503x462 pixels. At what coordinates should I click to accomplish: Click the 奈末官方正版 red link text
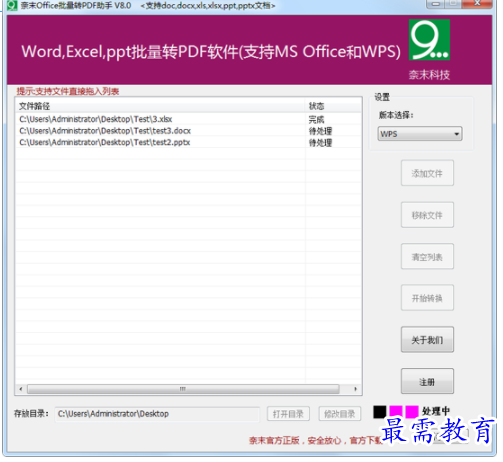(x=315, y=441)
